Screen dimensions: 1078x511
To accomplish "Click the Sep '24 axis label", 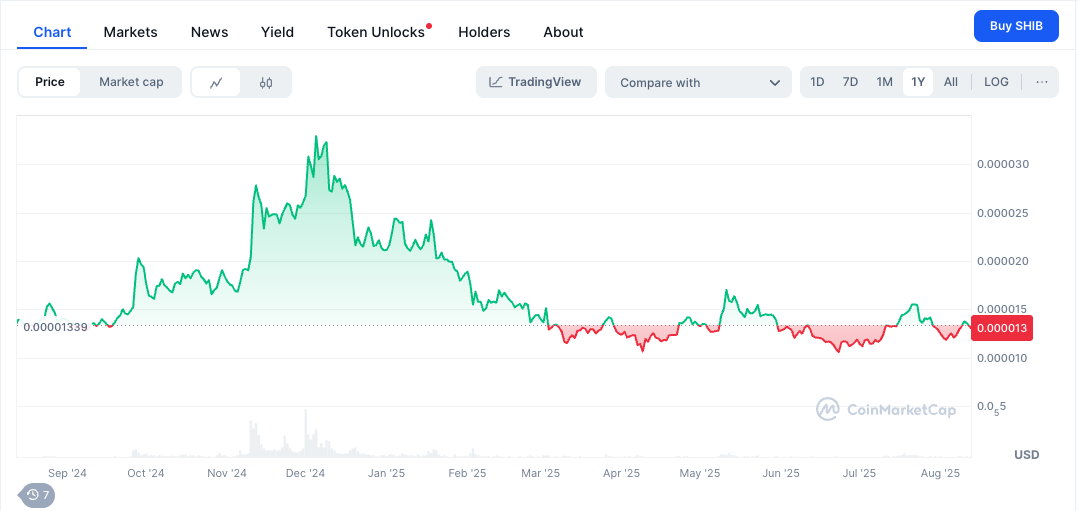I will pyautogui.click(x=68, y=473).
